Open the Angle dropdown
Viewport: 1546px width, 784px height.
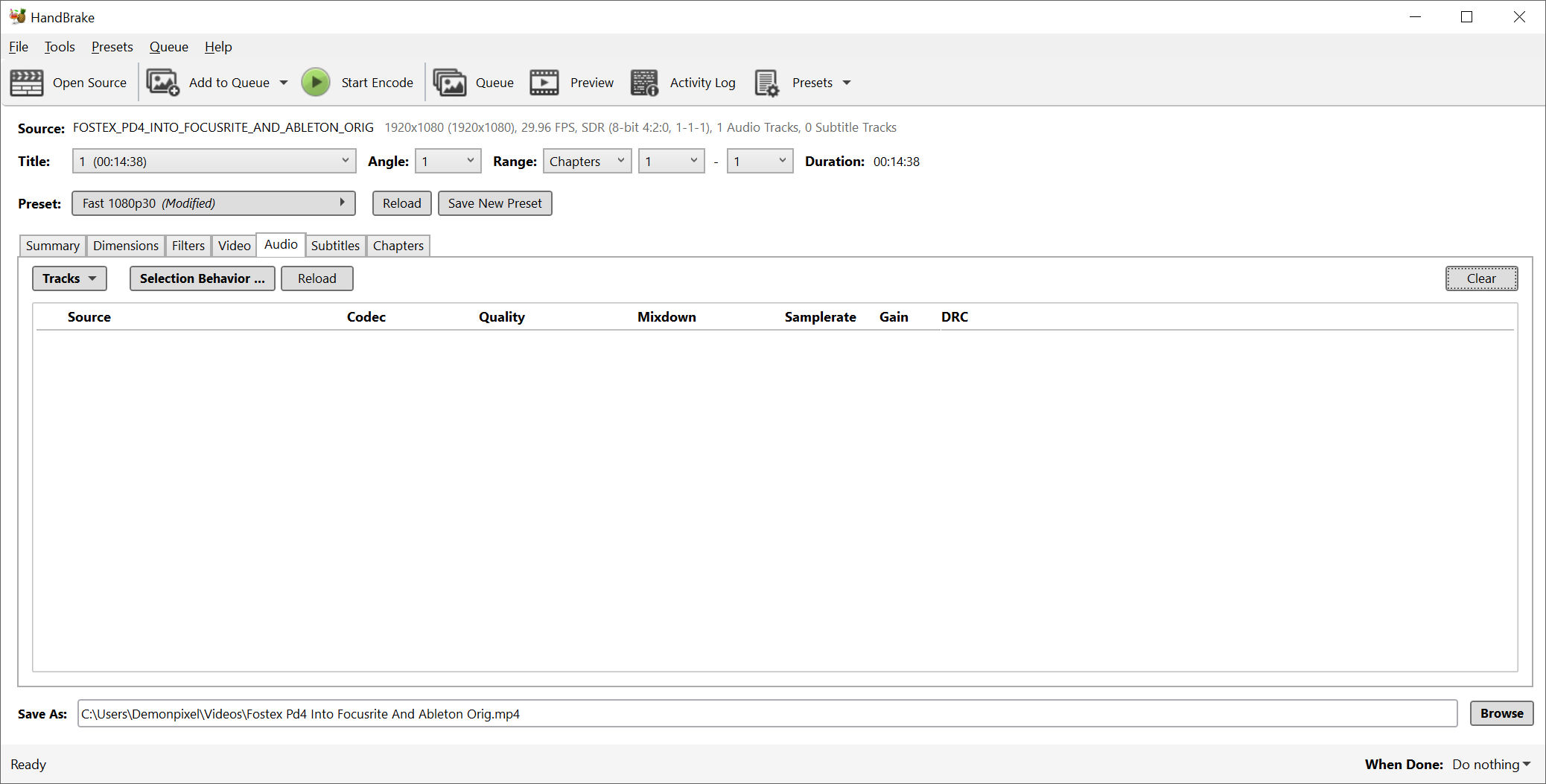click(448, 161)
